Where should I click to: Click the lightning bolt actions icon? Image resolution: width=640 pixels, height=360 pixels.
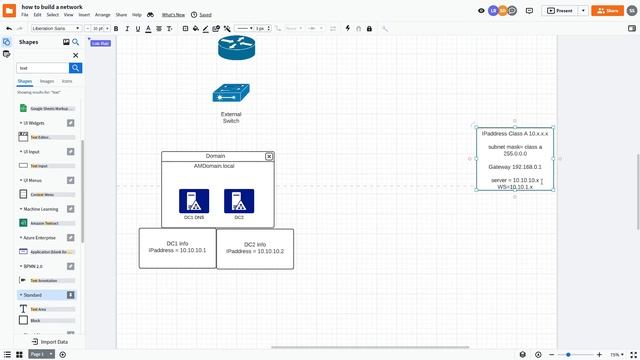coord(348,28)
